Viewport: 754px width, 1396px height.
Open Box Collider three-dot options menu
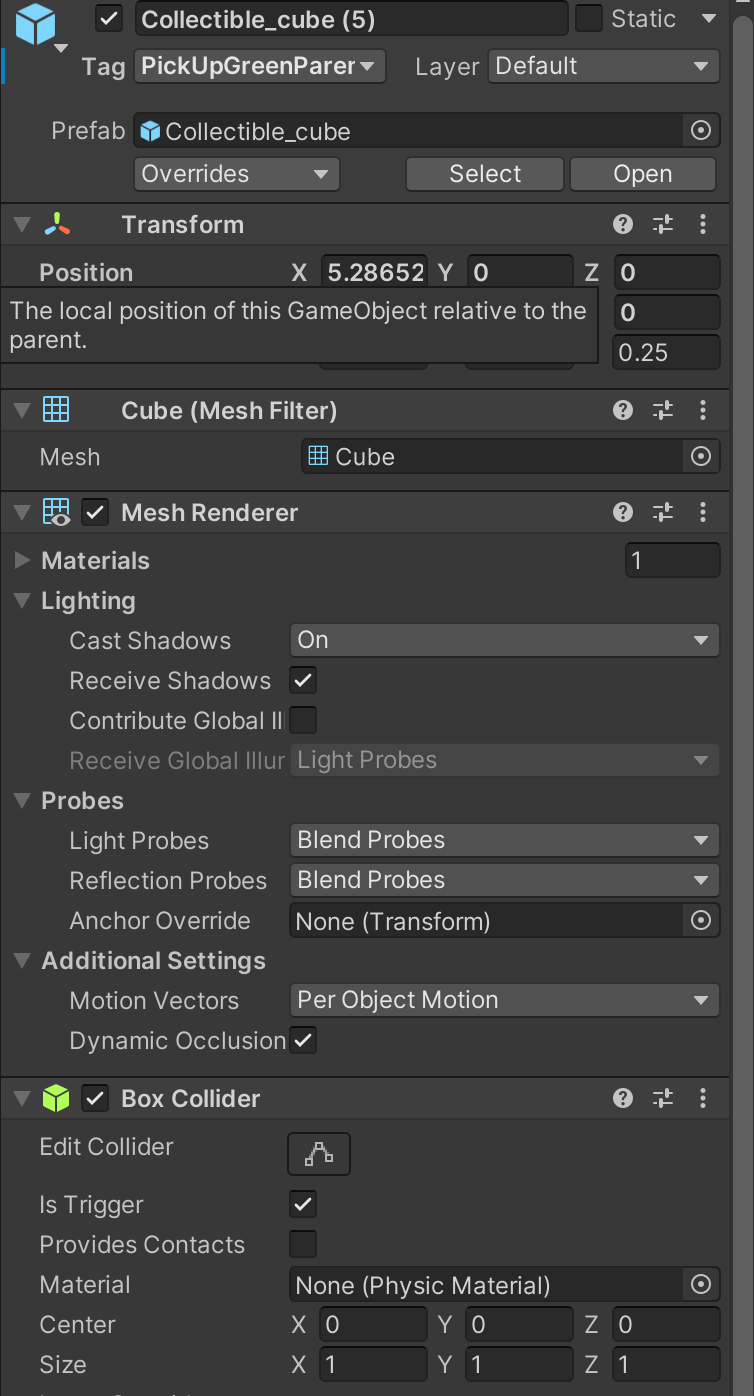(x=703, y=1099)
